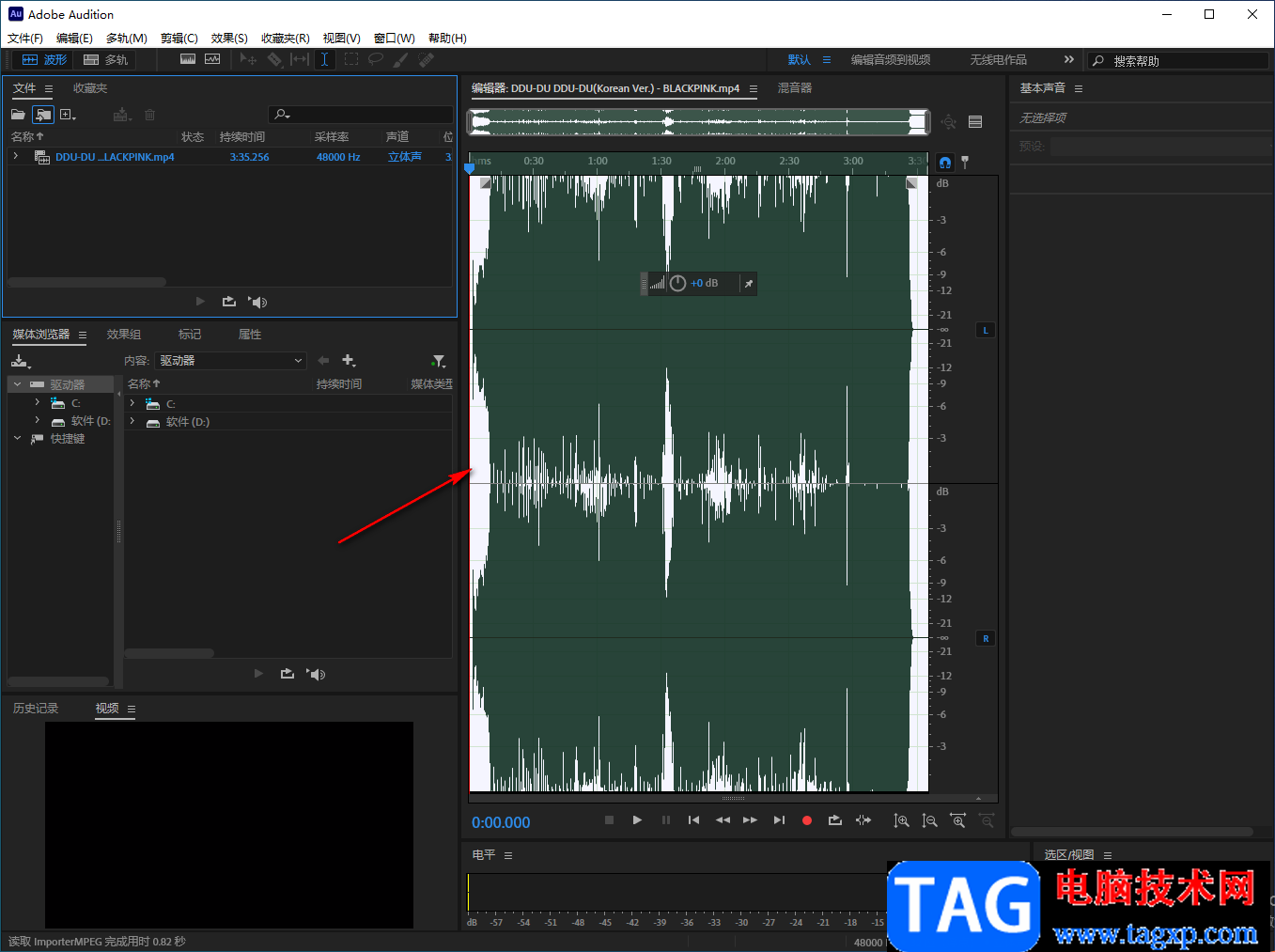Click Media Browser import download icon
The image size is (1275, 952).
21,361
